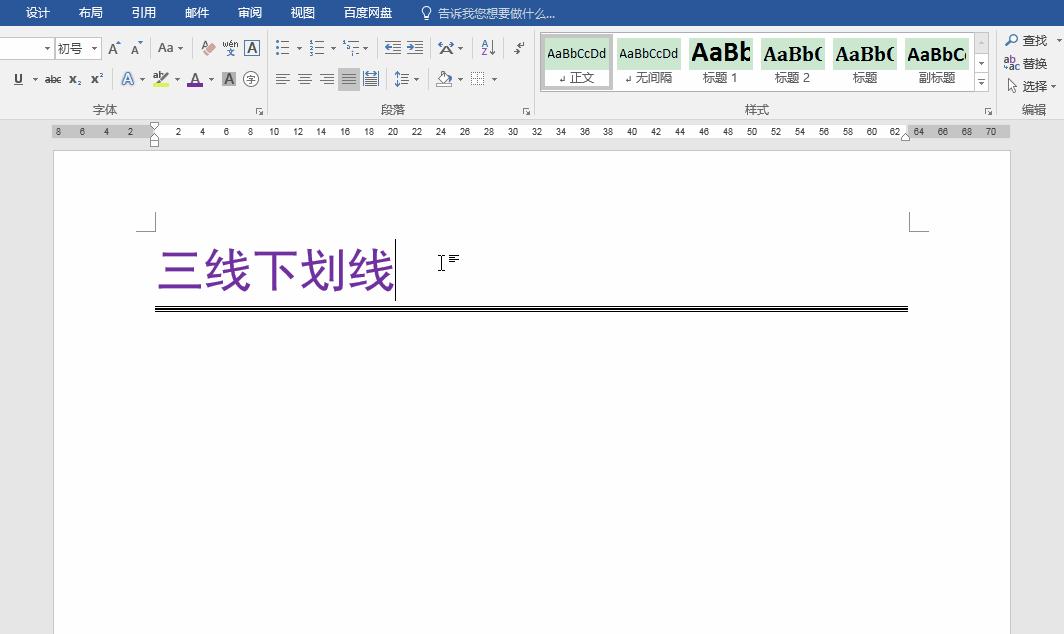Open the 百度网盘 ribbon tab
Image resolution: width=1064 pixels, height=634 pixels.
367,12
